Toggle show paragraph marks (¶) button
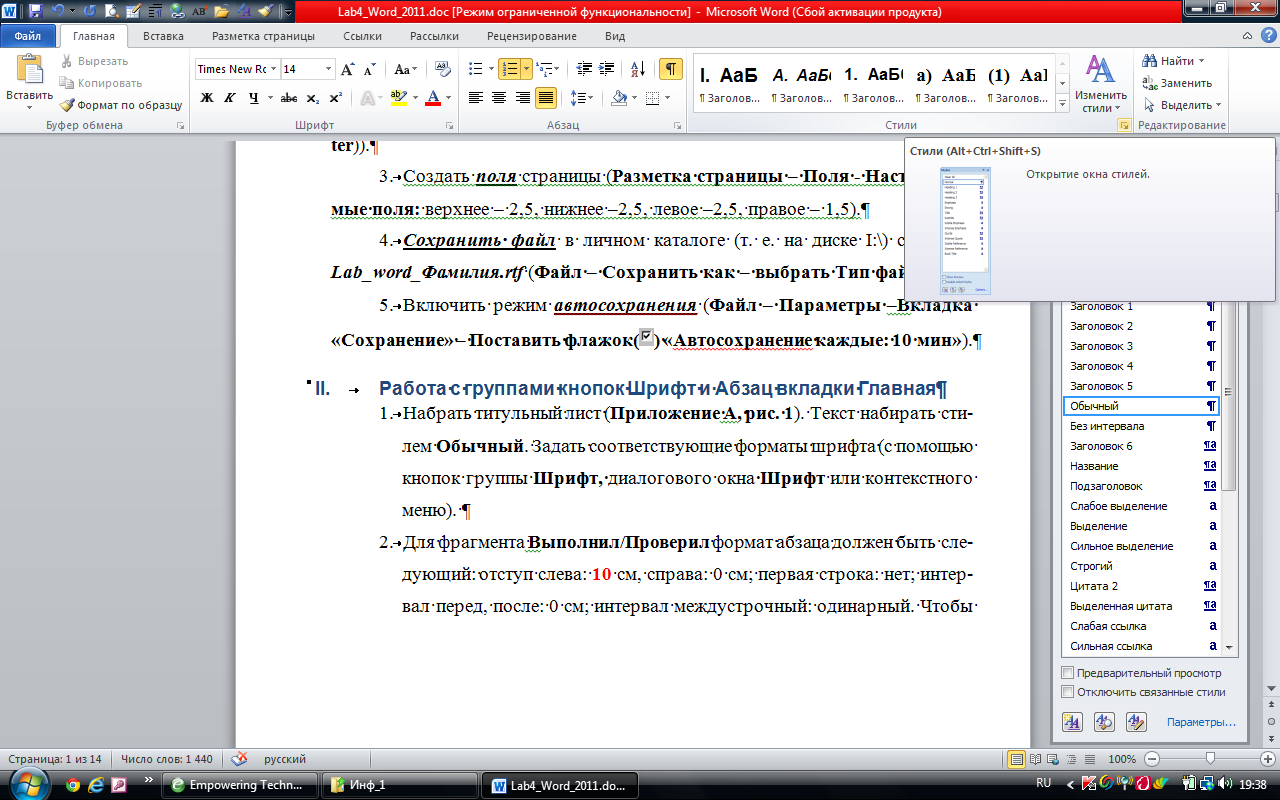The height and width of the screenshot is (800, 1280). click(x=672, y=69)
